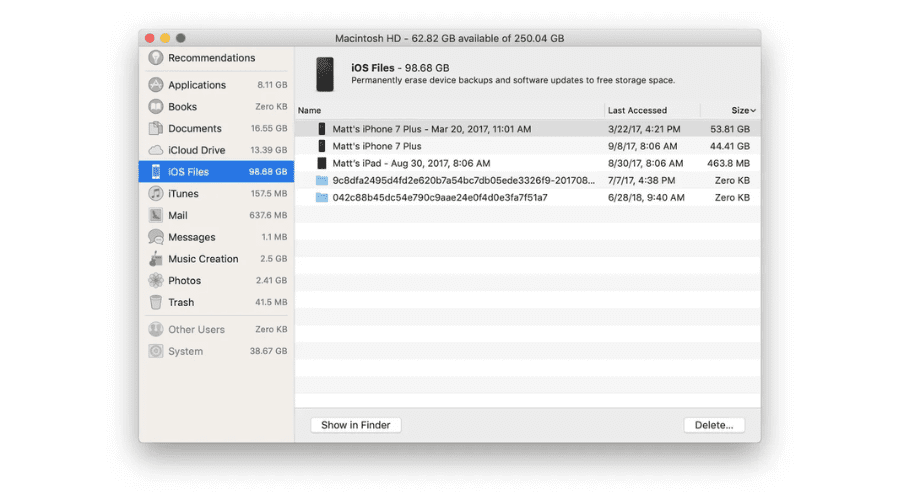Click the Music Creation guitar icon

pyautogui.click(x=156, y=259)
